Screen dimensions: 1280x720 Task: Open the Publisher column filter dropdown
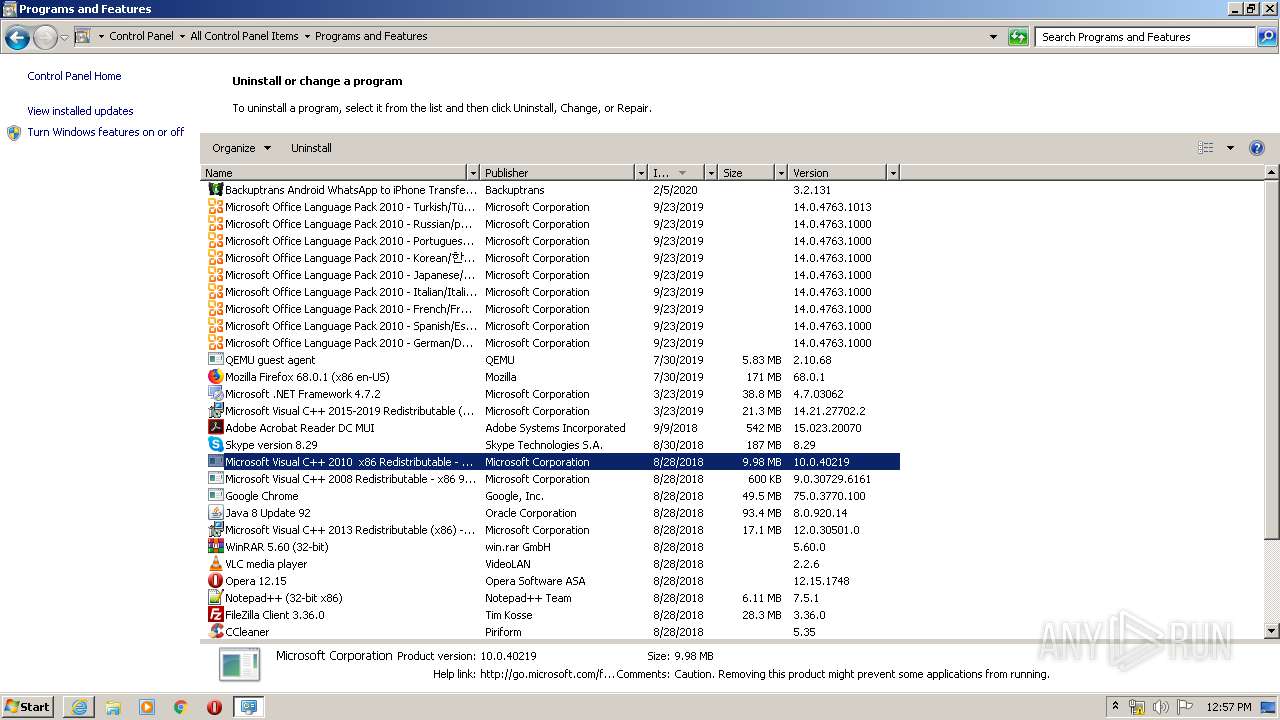(x=641, y=173)
